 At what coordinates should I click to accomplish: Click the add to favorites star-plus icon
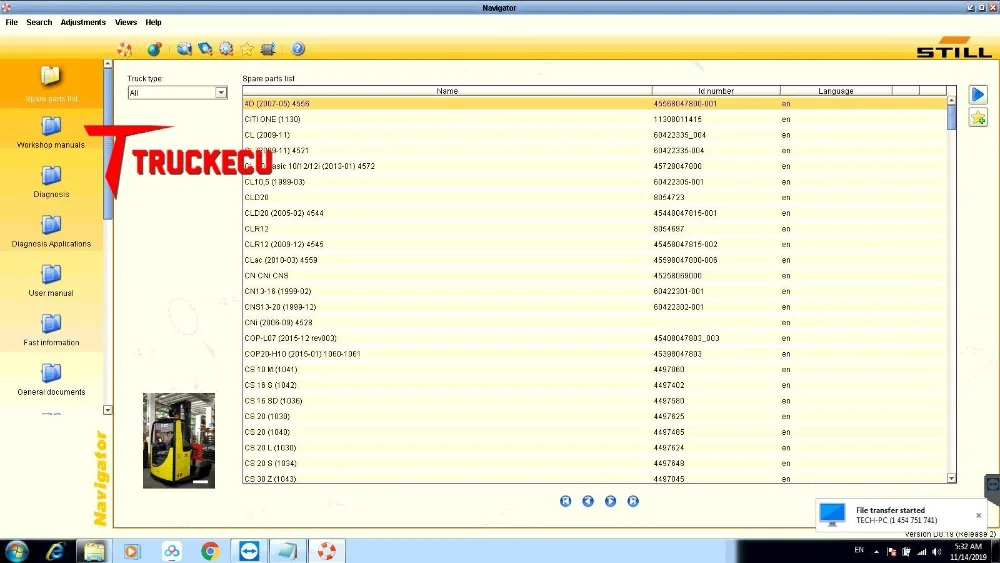coord(978,117)
